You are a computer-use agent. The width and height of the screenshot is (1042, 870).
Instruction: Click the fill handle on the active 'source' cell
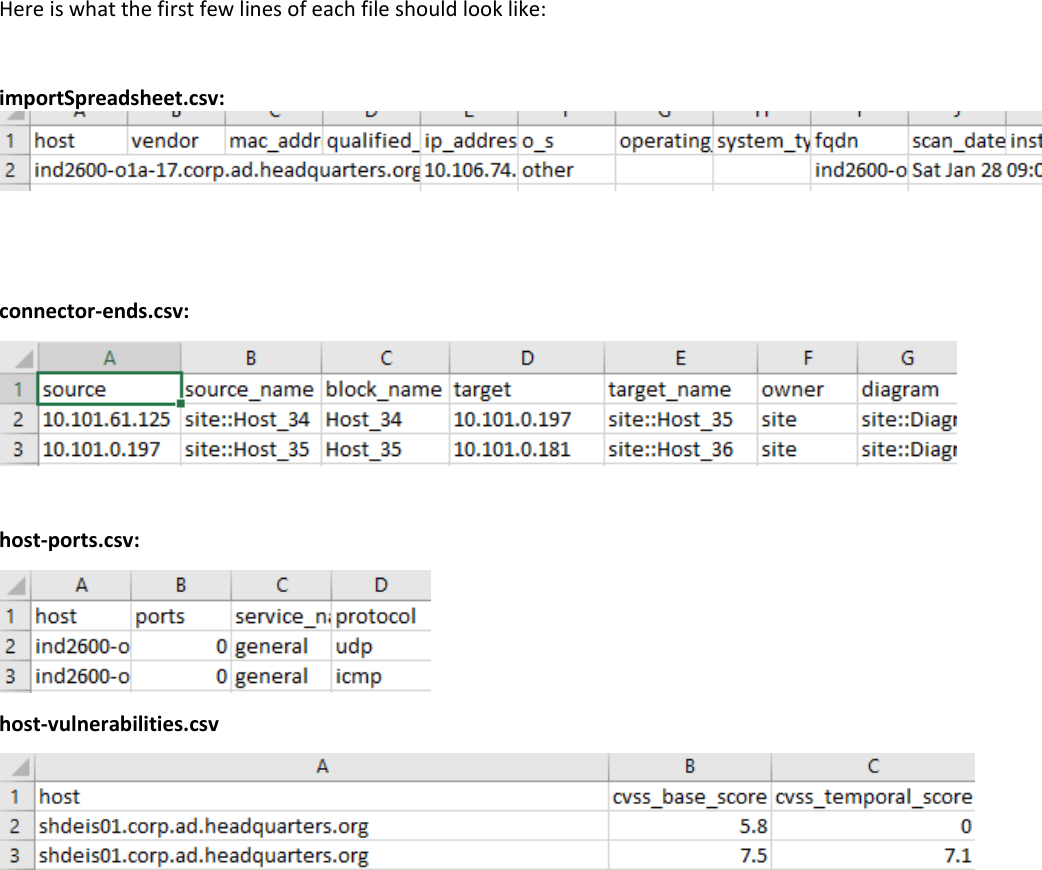180,404
